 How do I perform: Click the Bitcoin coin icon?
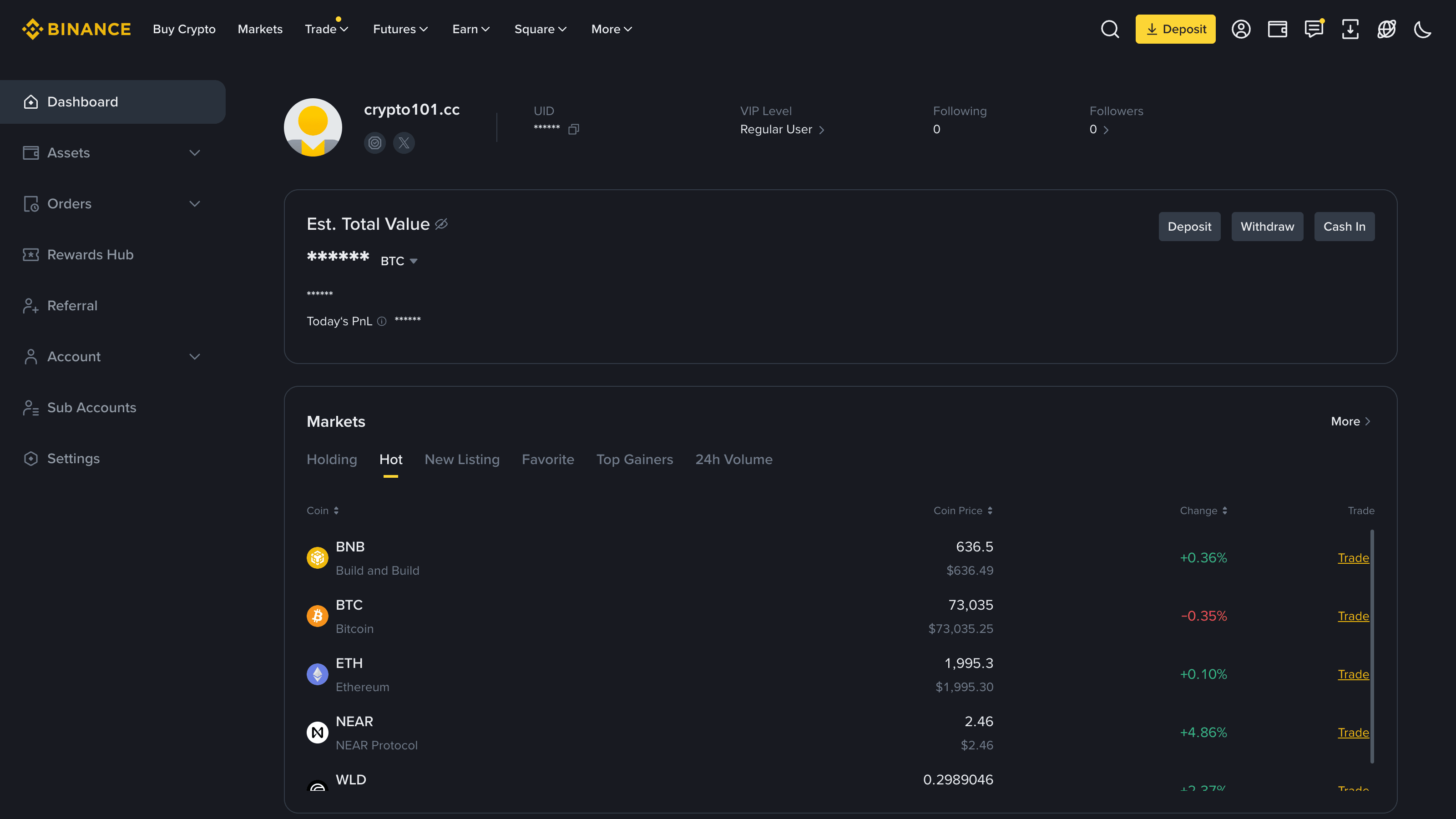pyautogui.click(x=317, y=616)
